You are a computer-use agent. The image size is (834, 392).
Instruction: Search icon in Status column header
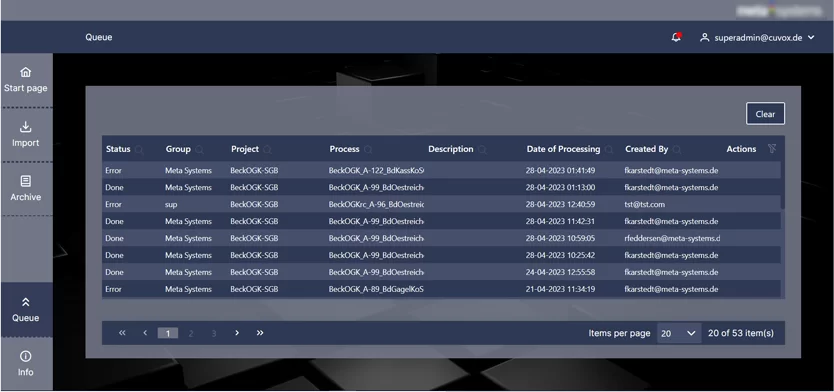(x=139, y=150)
